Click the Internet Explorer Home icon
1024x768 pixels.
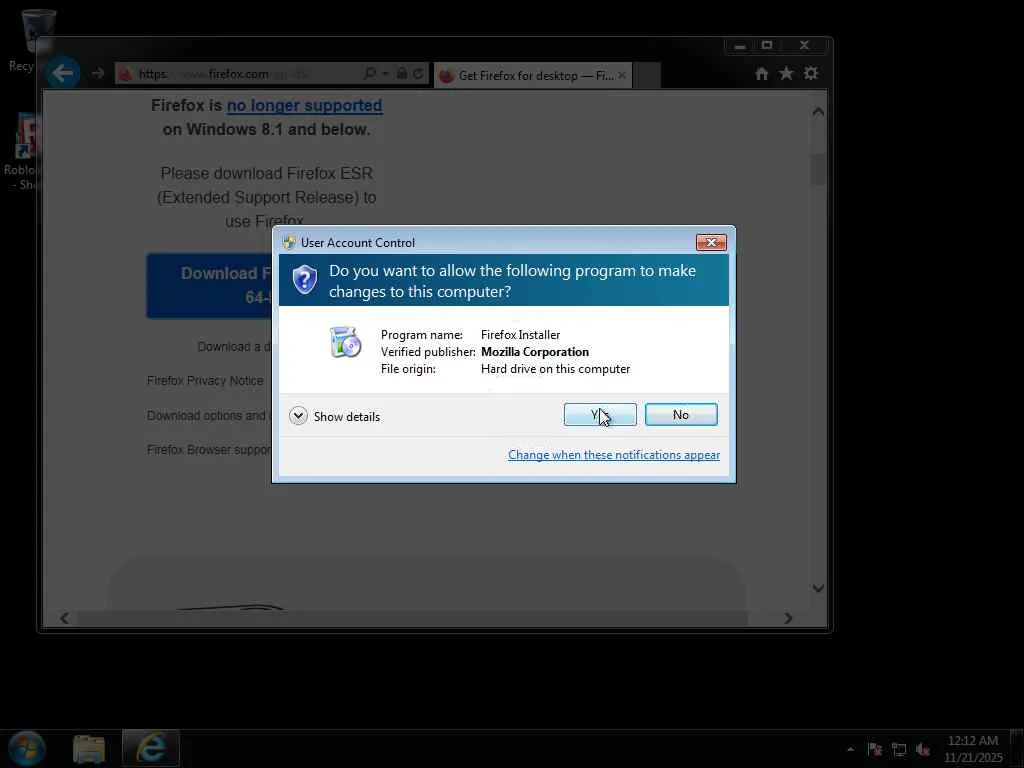[761, 74]
